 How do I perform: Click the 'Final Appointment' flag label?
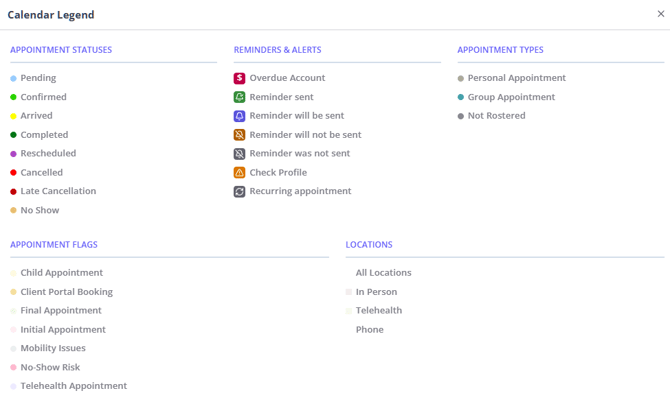[x=61, y=310]
